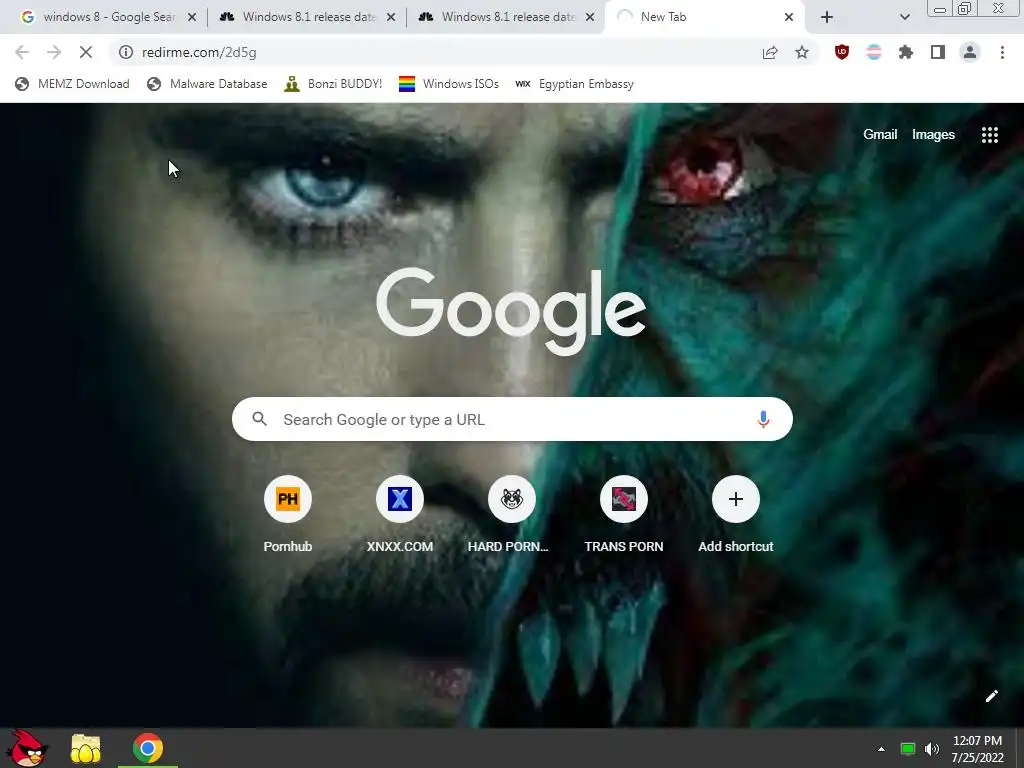Viewport: 1024px width, 768px height.
Task: Open the XNXX.COM shortcut tile
Action: coord(400,515)
